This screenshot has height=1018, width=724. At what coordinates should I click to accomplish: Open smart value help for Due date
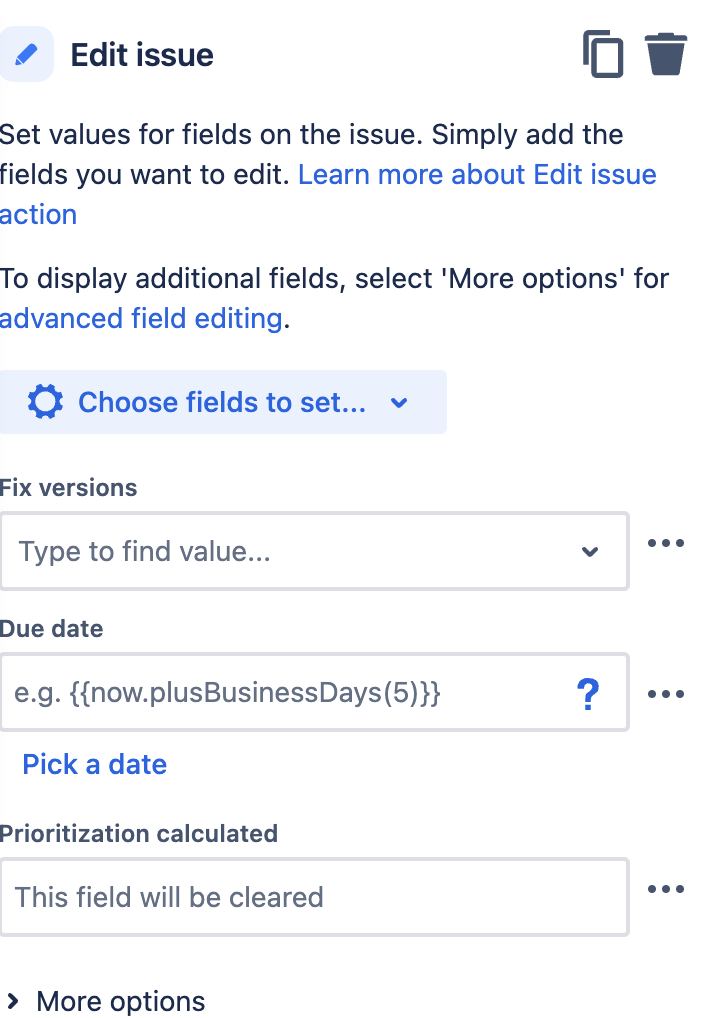pos(589,692)
